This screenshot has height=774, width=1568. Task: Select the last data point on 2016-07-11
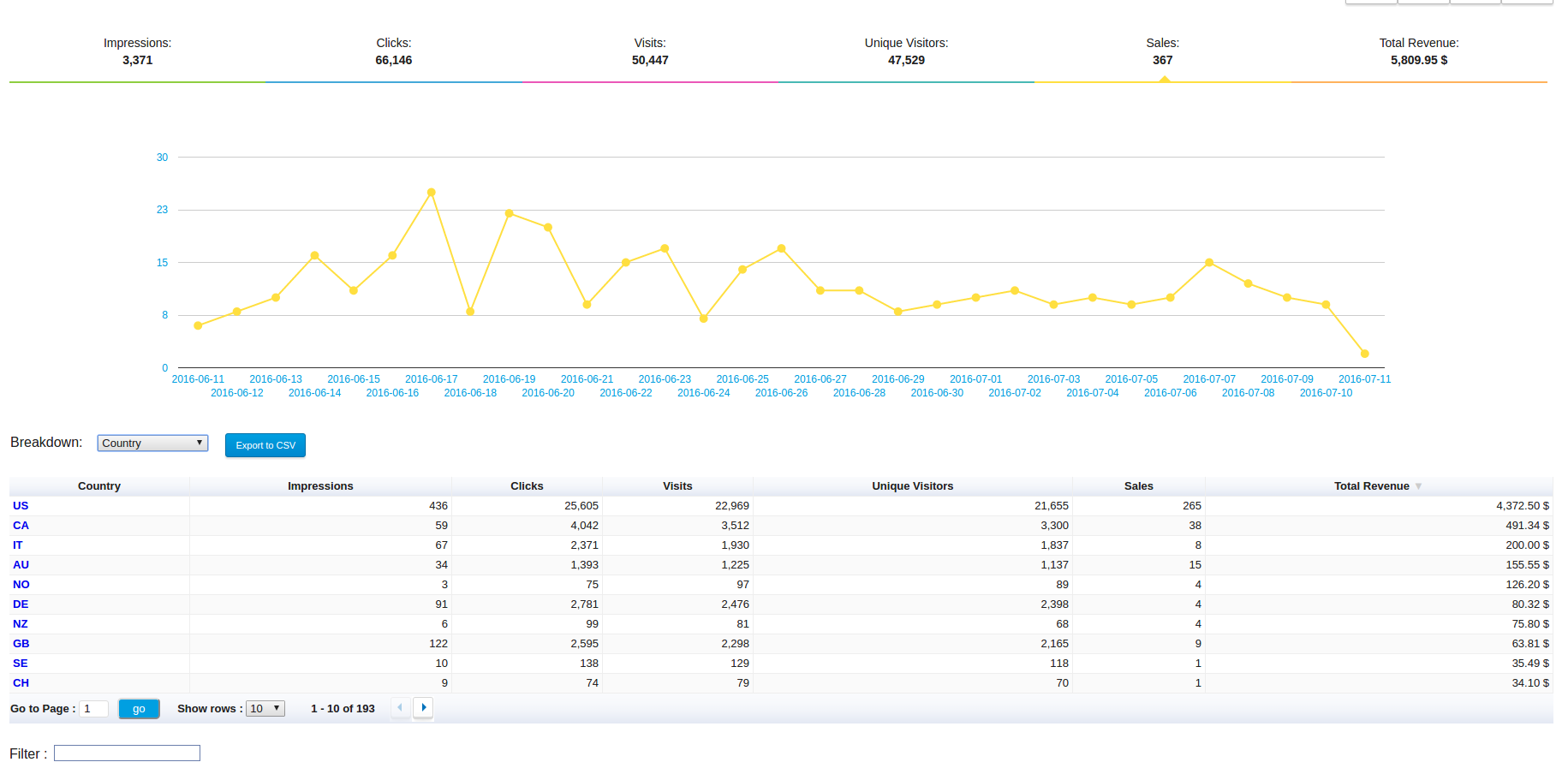pyautogui.click(x=1364, y=354)
